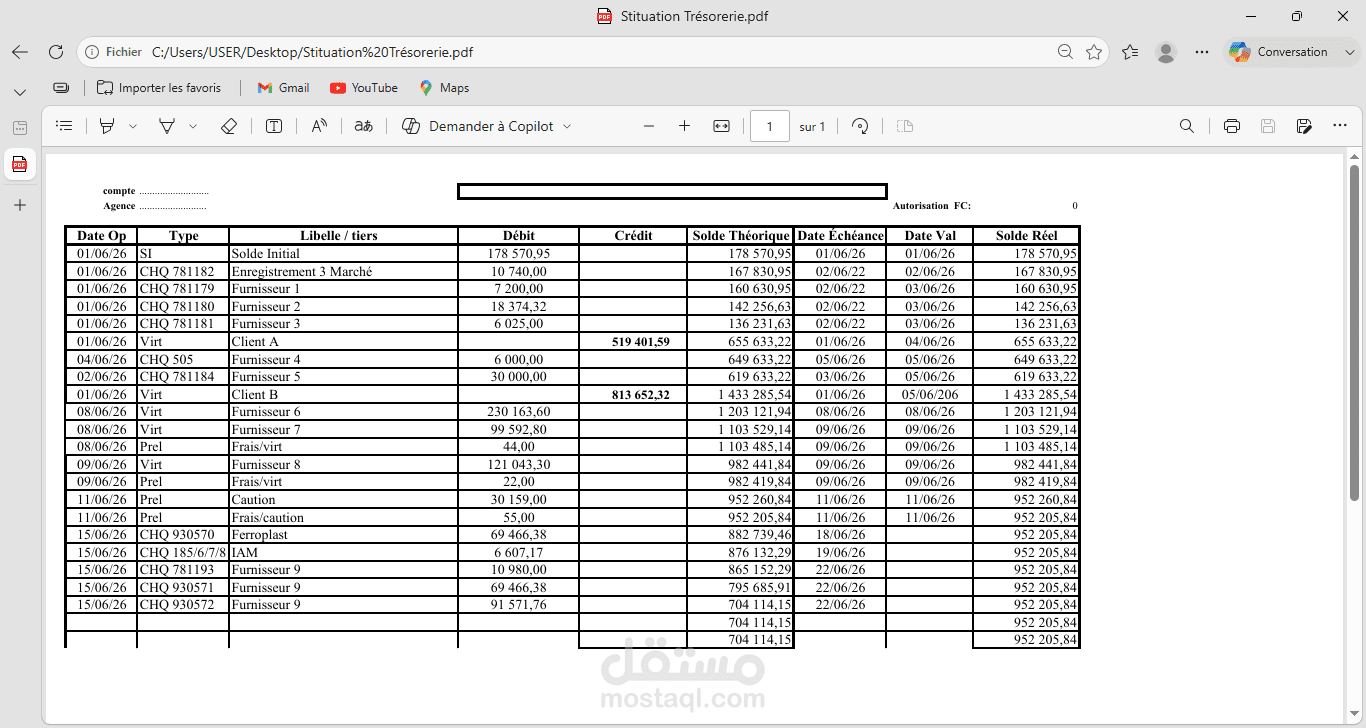
Task: Click the Date Échéance column header
Action: pos(840,236)
